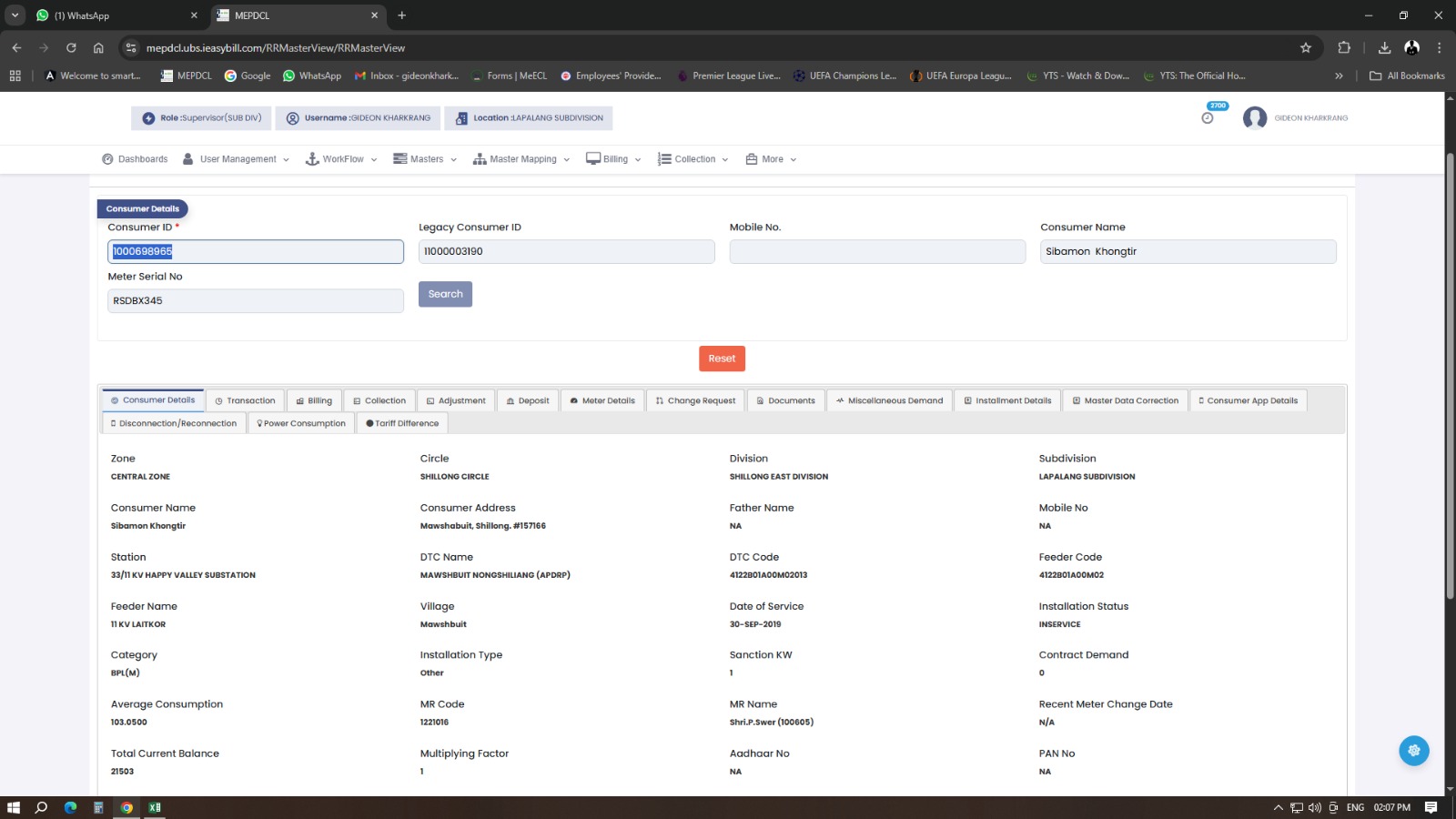Open the More dropdown menu
Viewport: 1456px width, 819px height.
pos(772,159)
